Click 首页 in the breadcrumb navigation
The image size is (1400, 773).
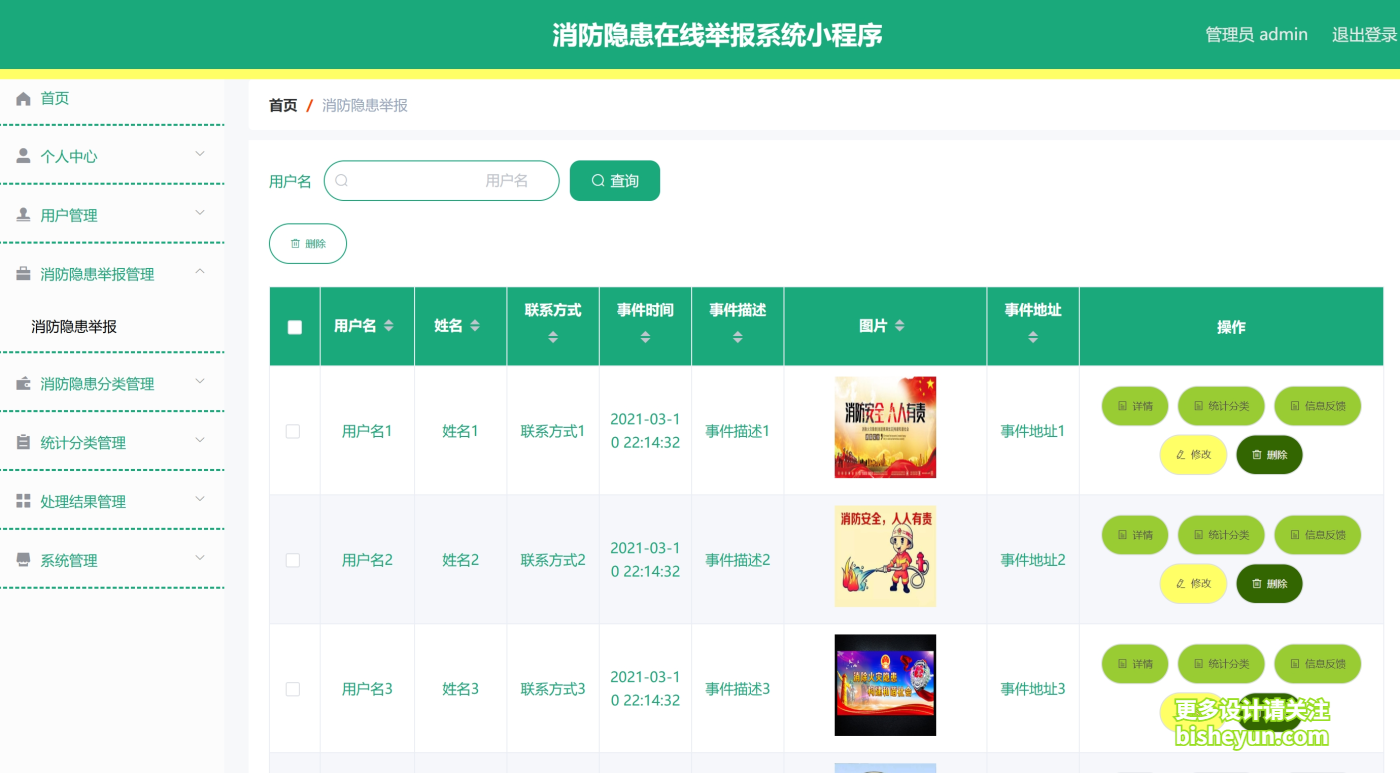click(x=281, y=104)
